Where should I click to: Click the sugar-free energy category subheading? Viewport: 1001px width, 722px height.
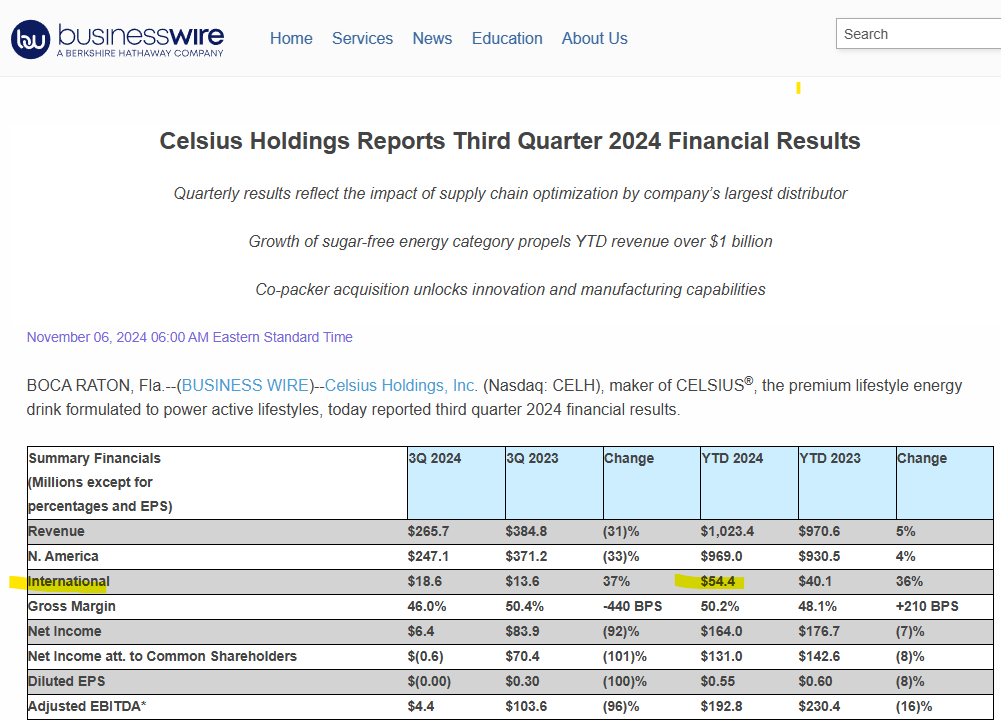click(510, 241)
